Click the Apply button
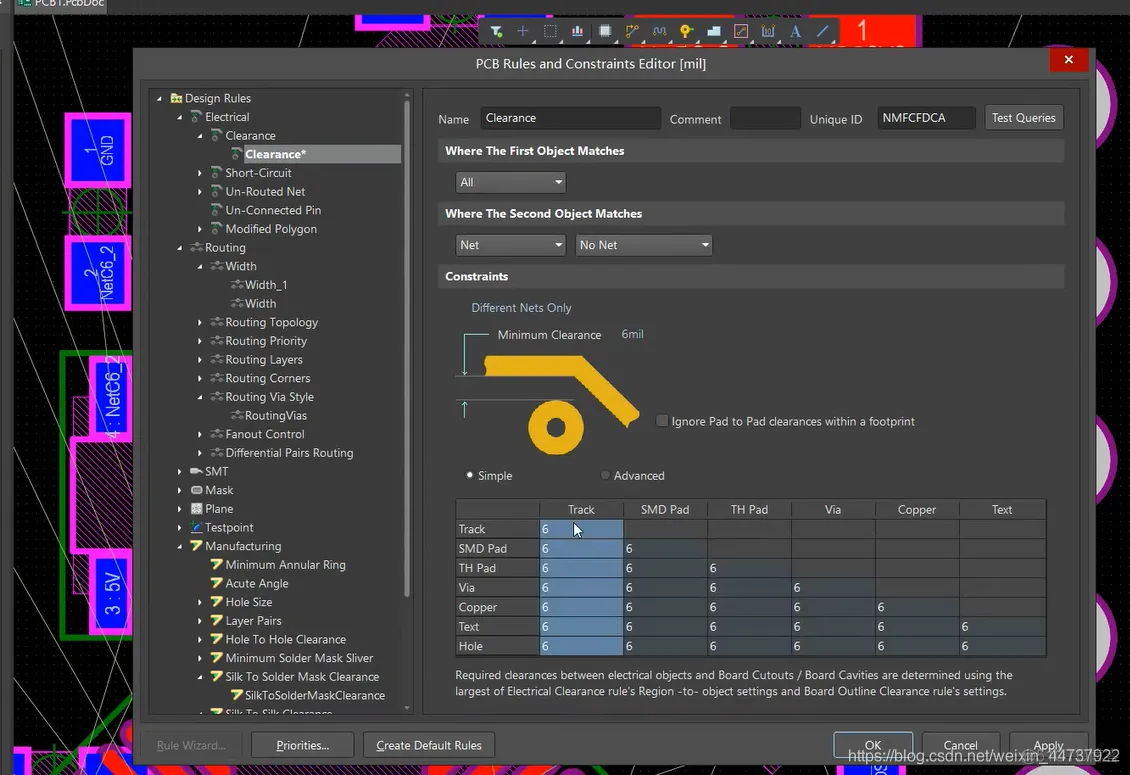The width and height of the screenshot is (1130, 775). click(1049, 745)
